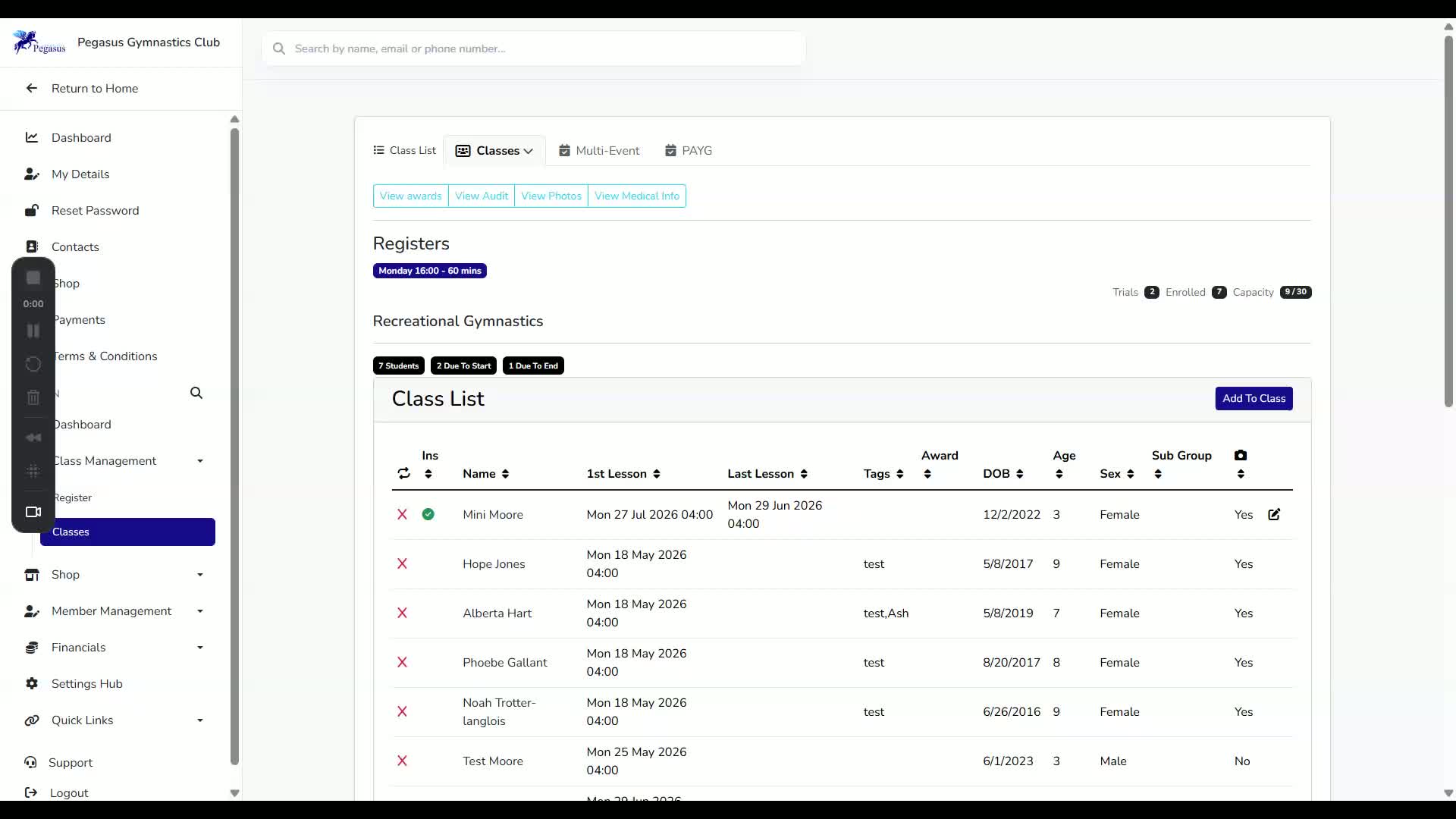The width and height of the screenshot is (1456, 819).
Task: Expand the Quick Links arrow
Action: [200, 720]
